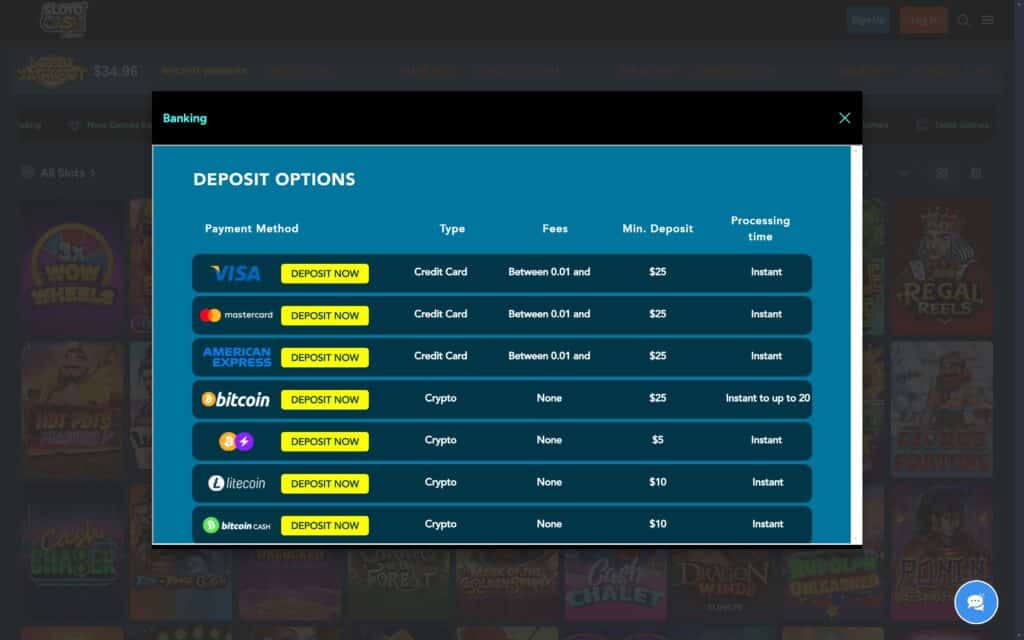Click the Sign Up button
Screen dimensions: 1024x640
click(x=867, y=20)
